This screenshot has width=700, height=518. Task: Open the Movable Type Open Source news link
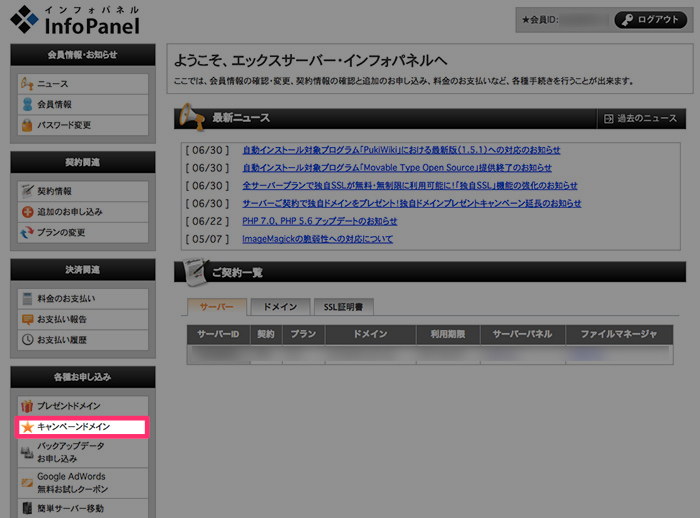(397, 168)
